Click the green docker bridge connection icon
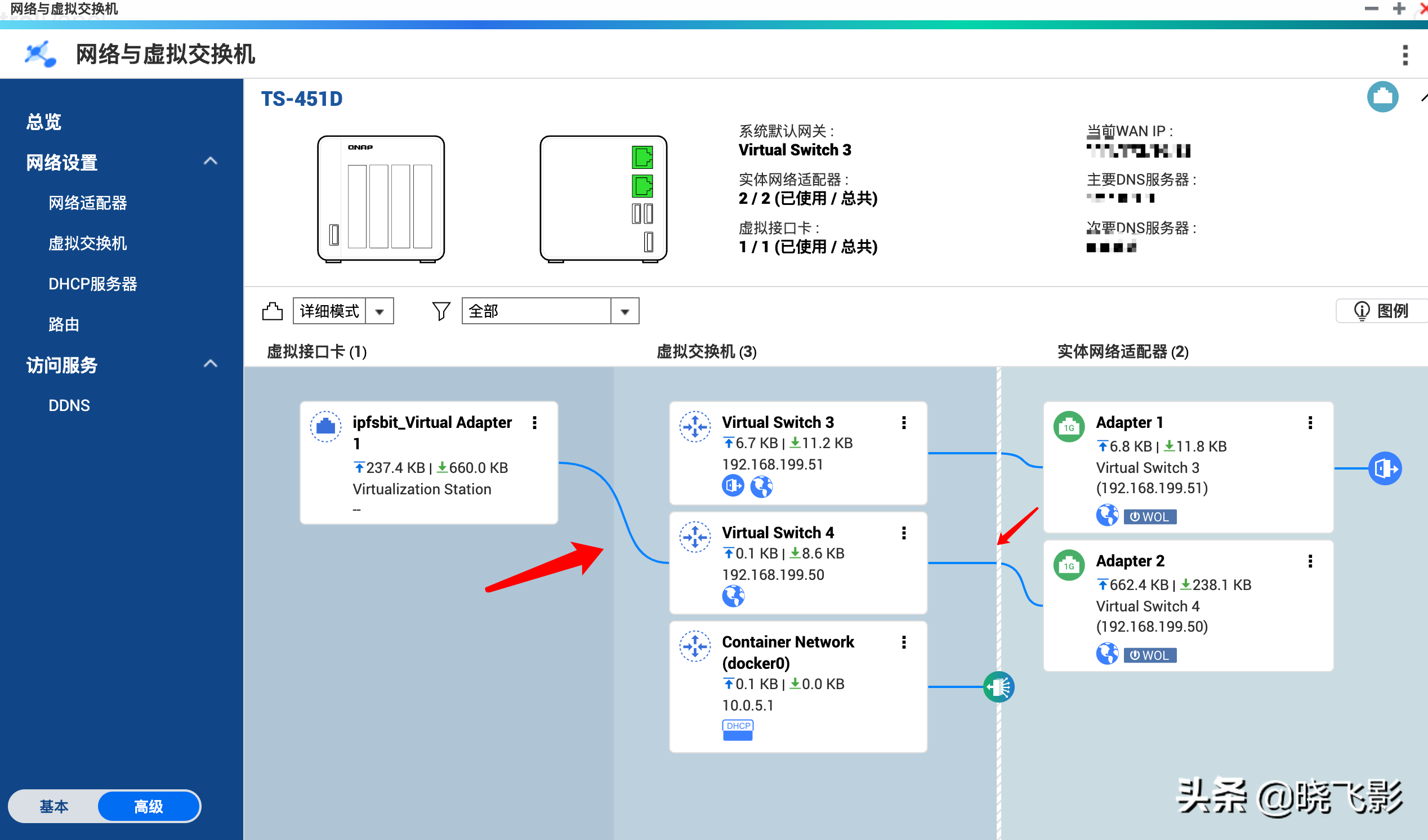The height and width of the screenshot is (840, 1428). point(998,686)
